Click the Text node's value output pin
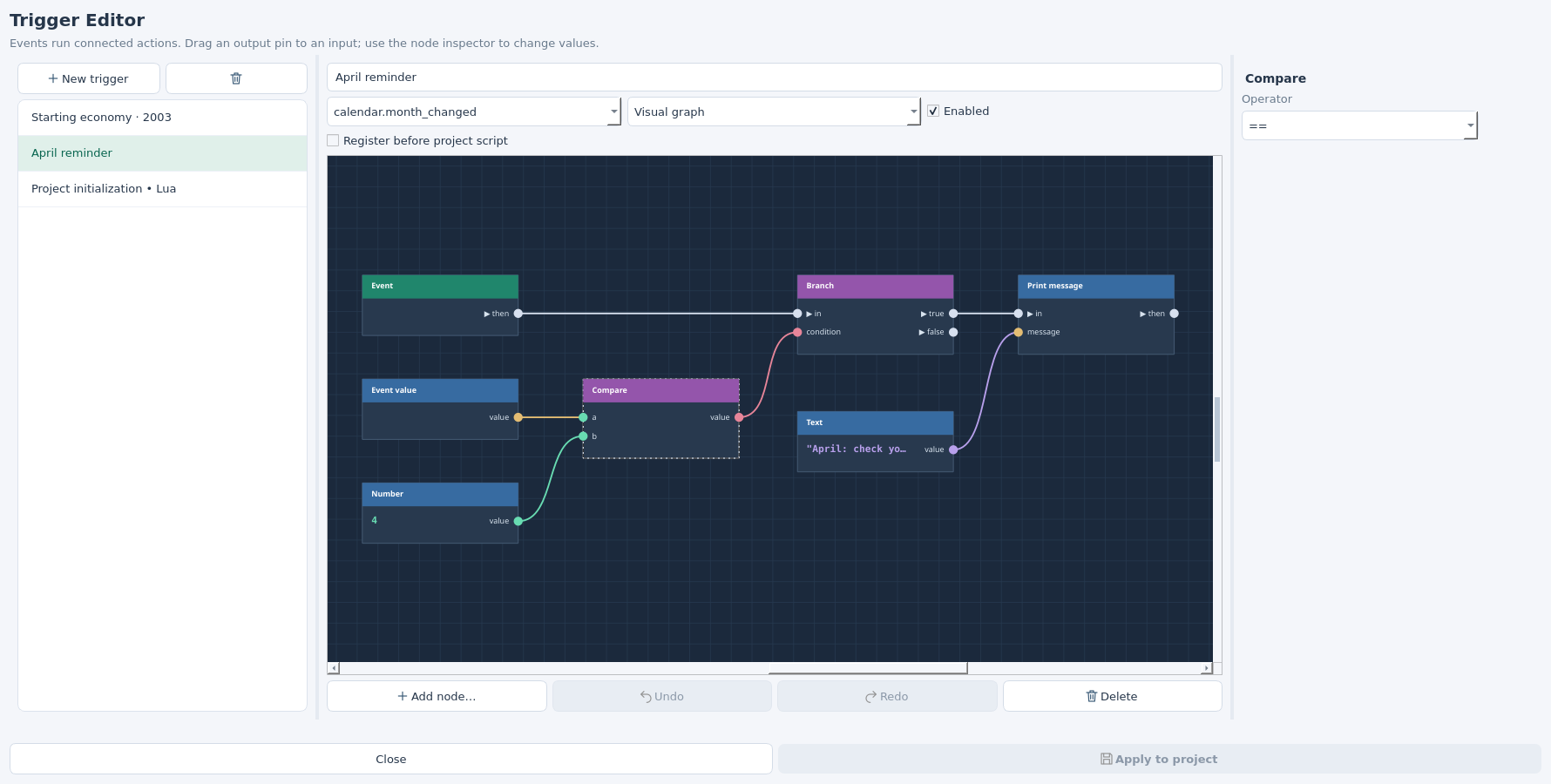The height and width of the screenshot is (784, 1551). (953, 449)
